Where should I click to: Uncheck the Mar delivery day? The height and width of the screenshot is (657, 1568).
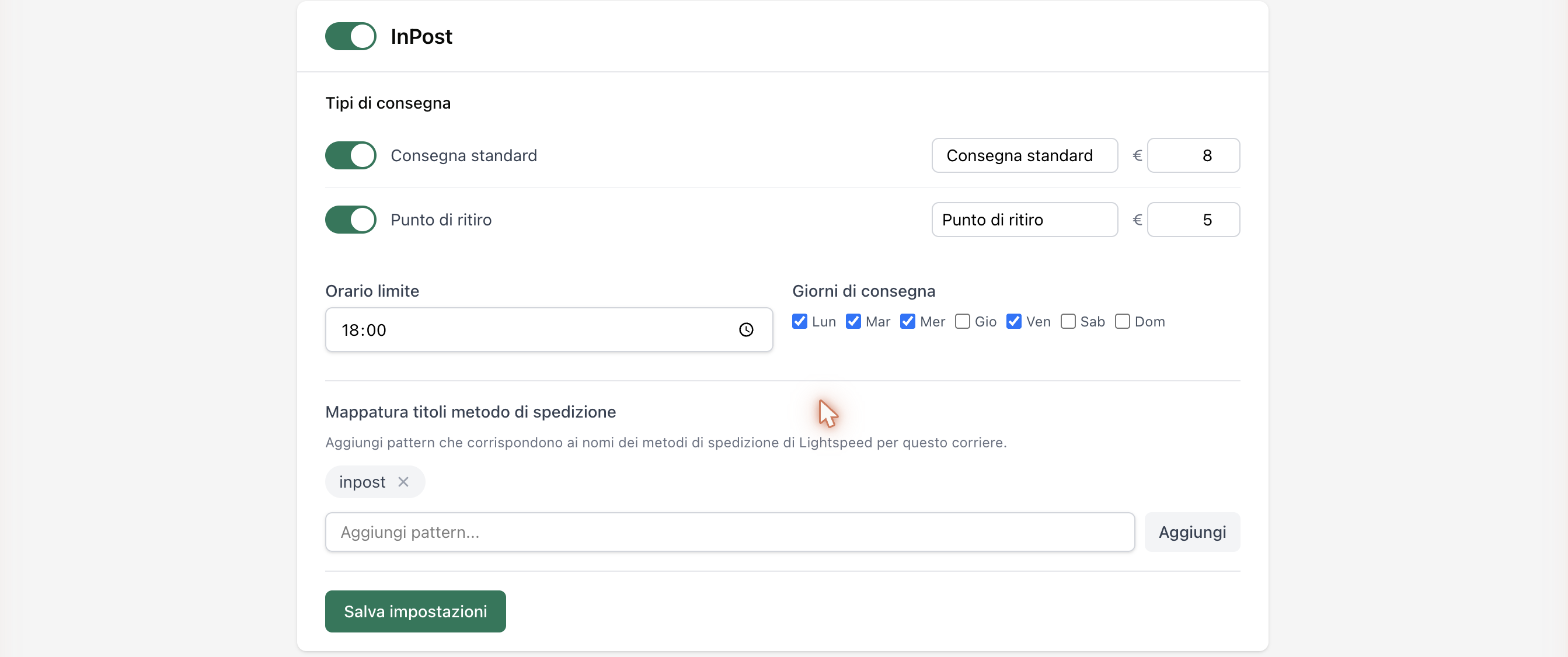click(853, 321)
